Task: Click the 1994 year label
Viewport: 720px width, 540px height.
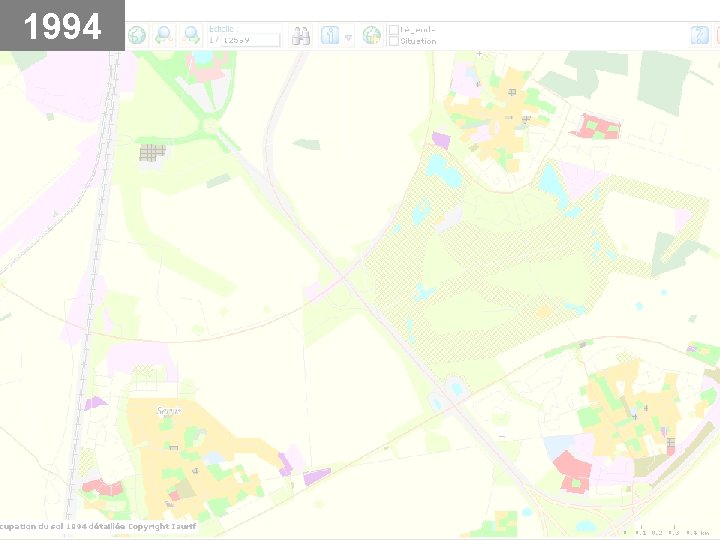Action: click(62, 26)
